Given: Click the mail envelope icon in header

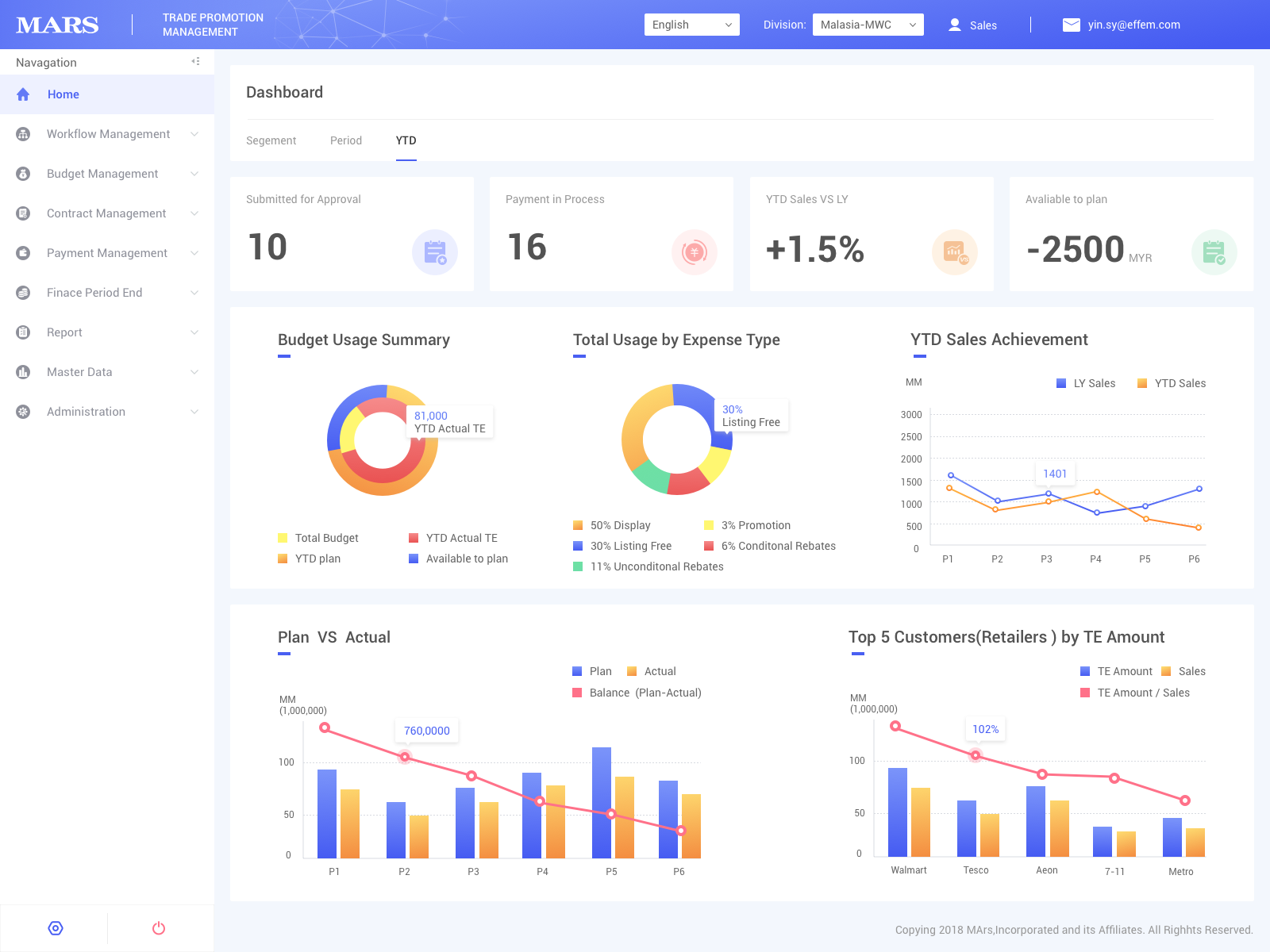Looking at the screenshot, I should coord(1072,25).
